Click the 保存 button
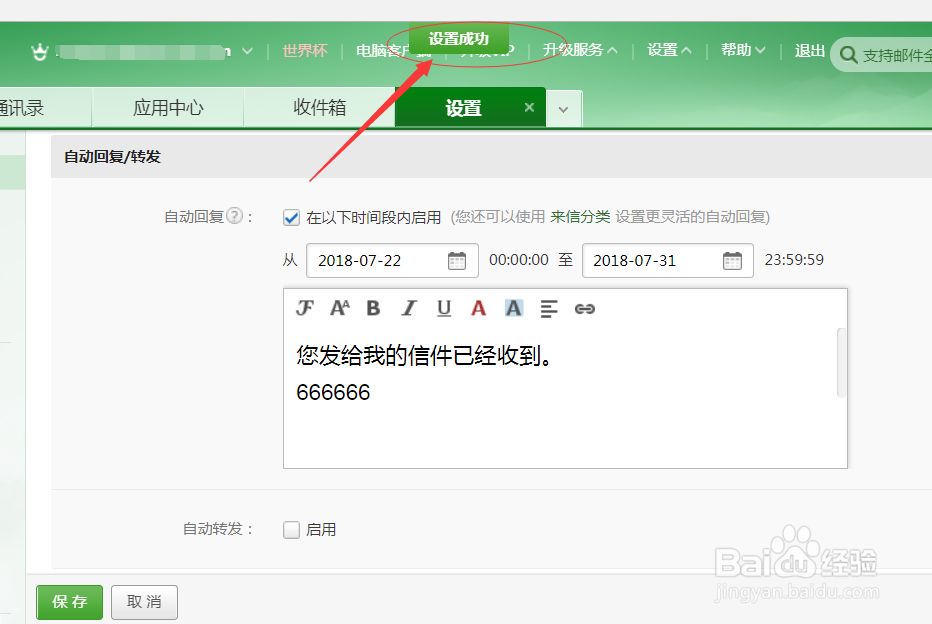Image resolution: width=932 pixels, height=624 pixels. tap(69, 602)
